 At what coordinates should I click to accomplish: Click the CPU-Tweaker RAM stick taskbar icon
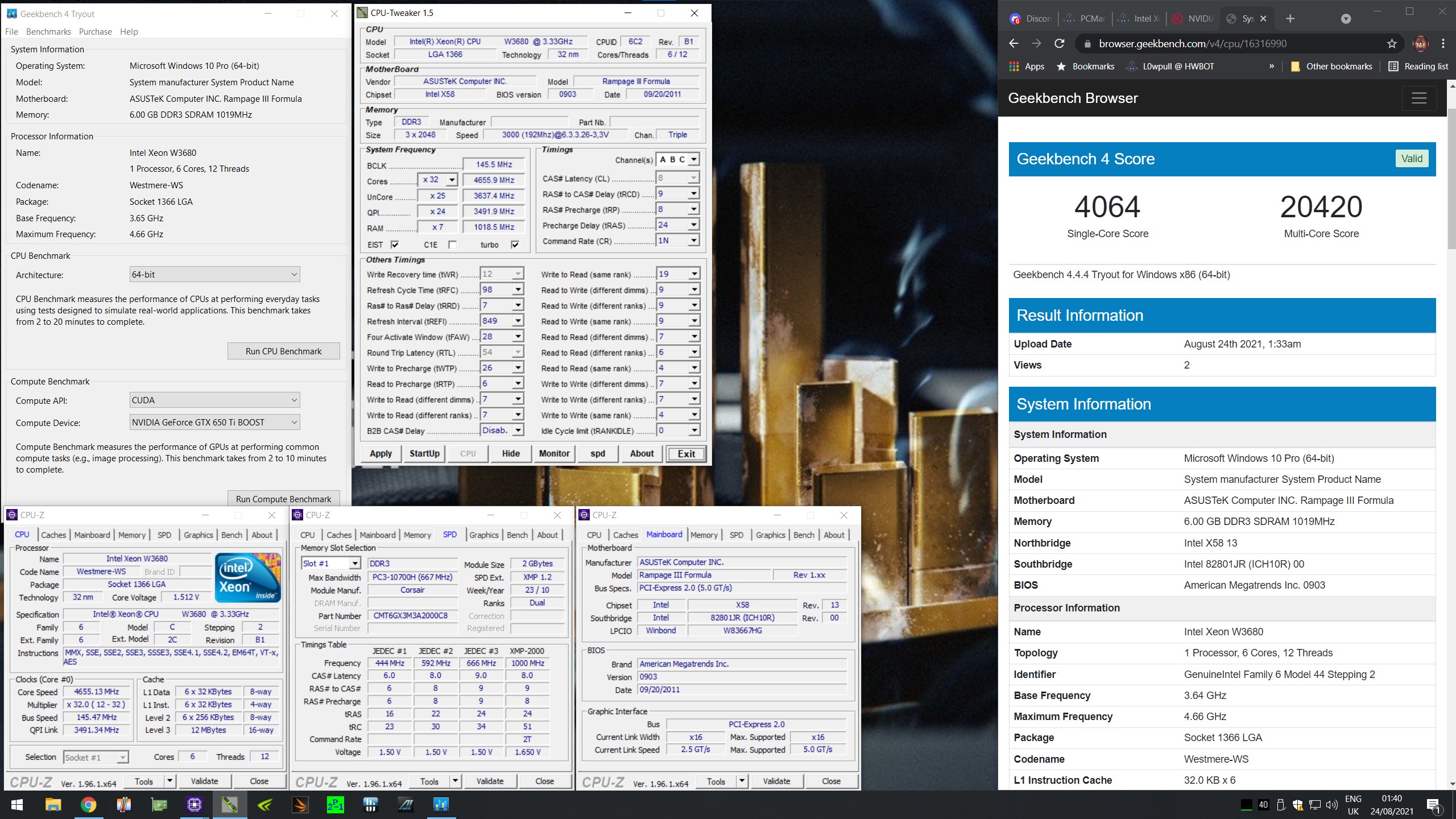(x=230, y=805)
